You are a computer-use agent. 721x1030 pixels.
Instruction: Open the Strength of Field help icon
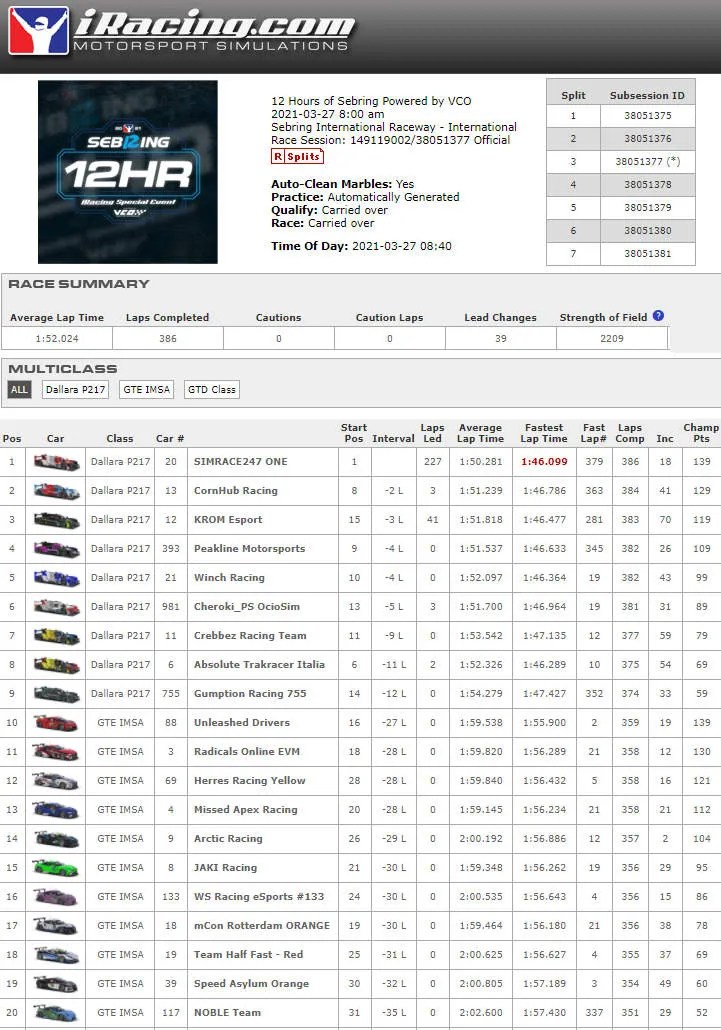[658, 316]
